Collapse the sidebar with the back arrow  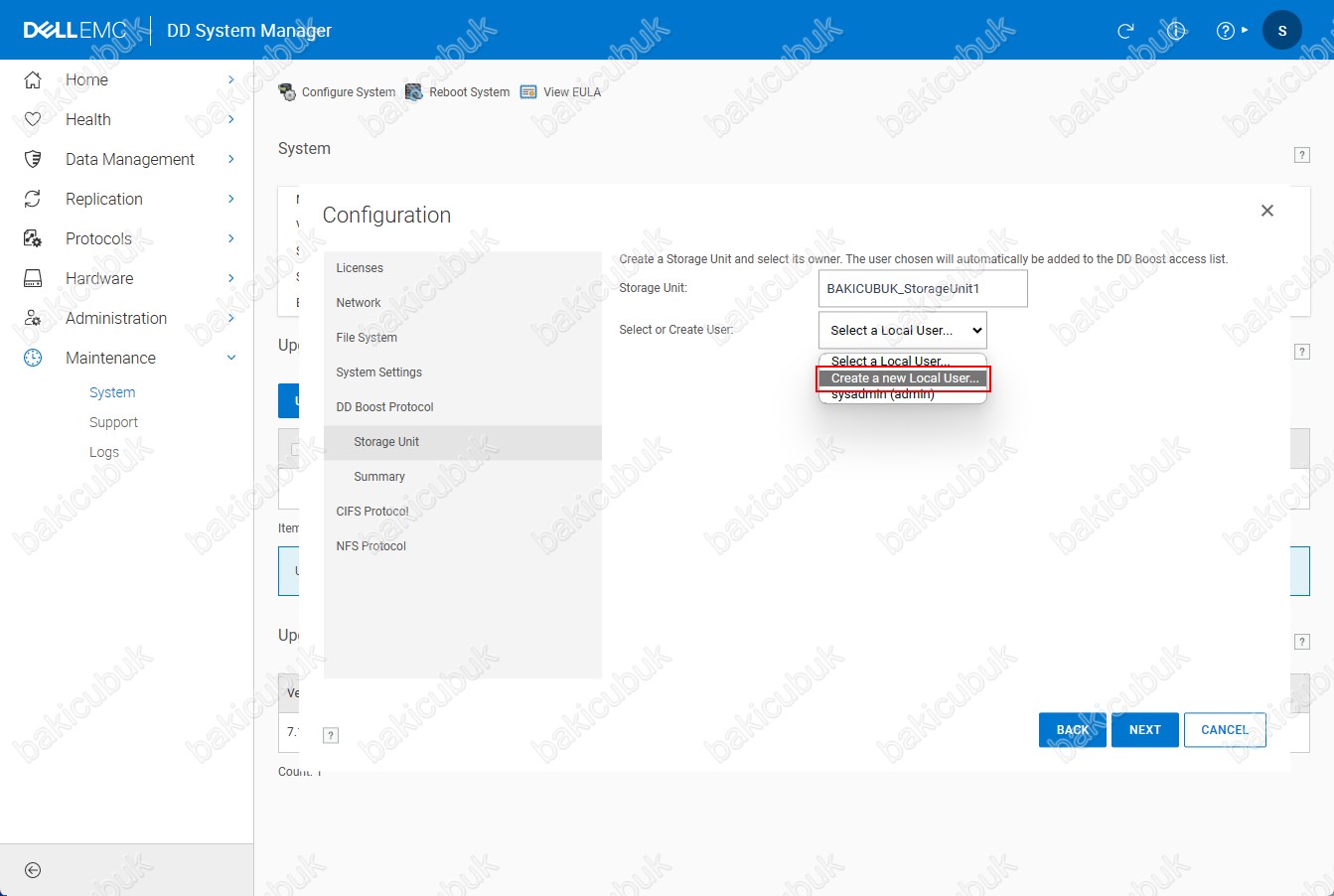click(33, 870)
